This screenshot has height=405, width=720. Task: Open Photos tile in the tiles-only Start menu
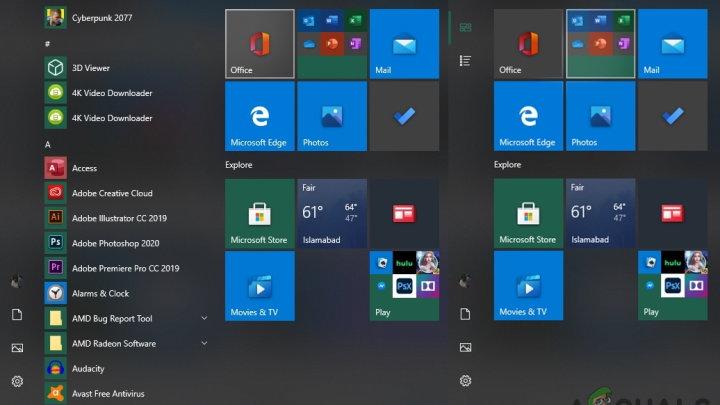[x=601, y=116]
